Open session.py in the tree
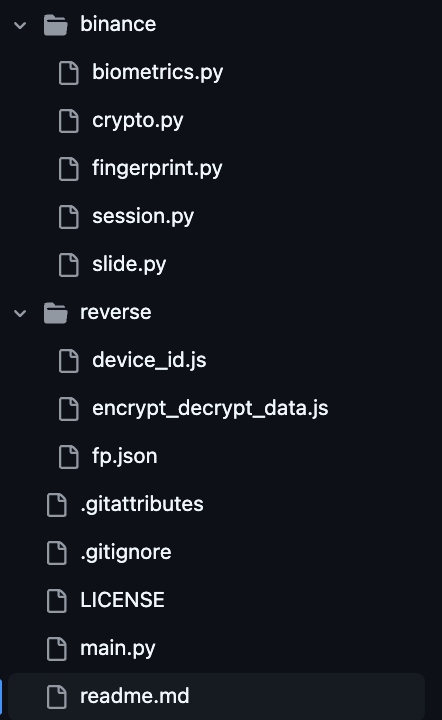This screenshot has width=442, height=720. pyautogui.click(x=143, y=216)
